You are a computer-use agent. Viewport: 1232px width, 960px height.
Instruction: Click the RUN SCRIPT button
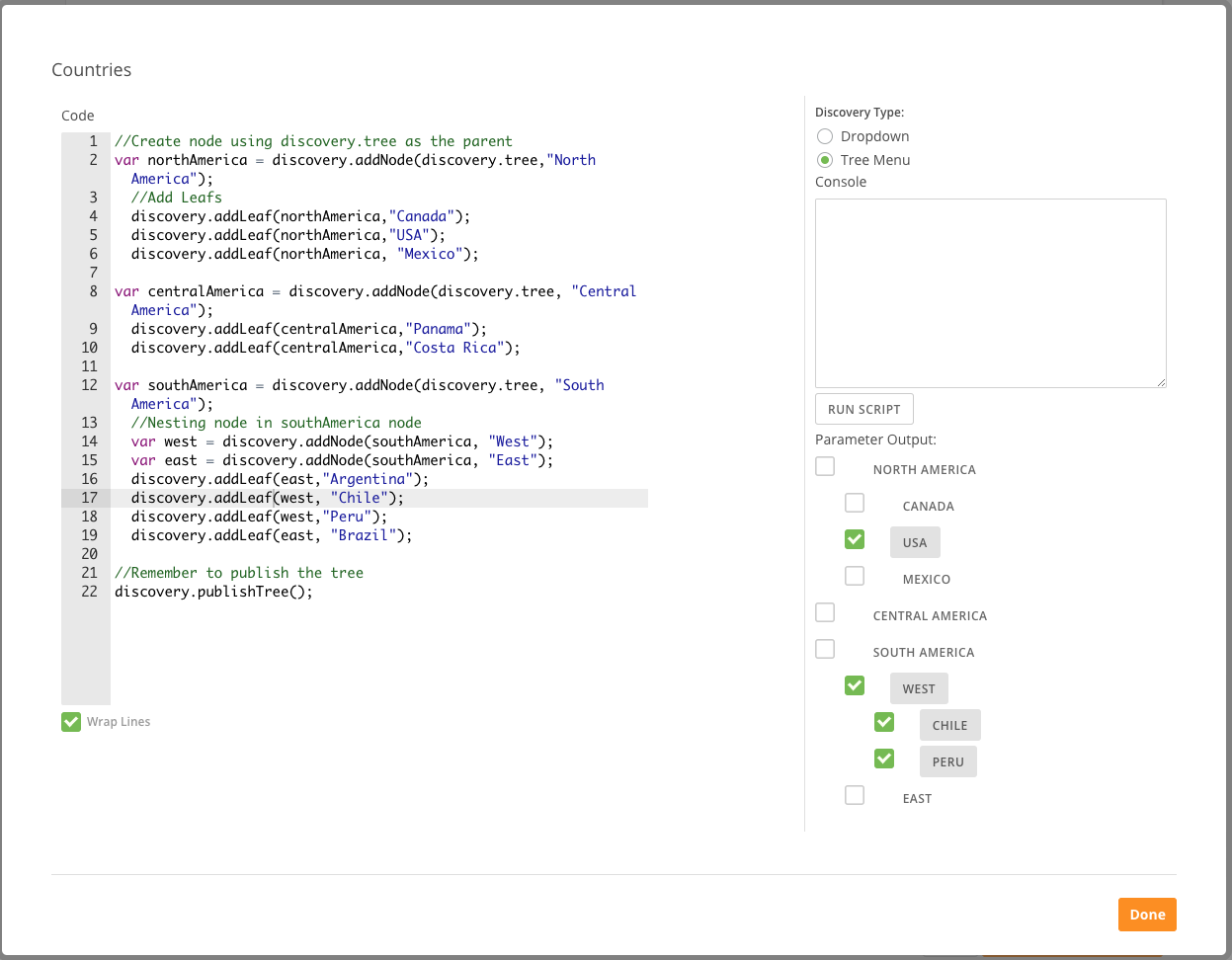coord(863,408)
